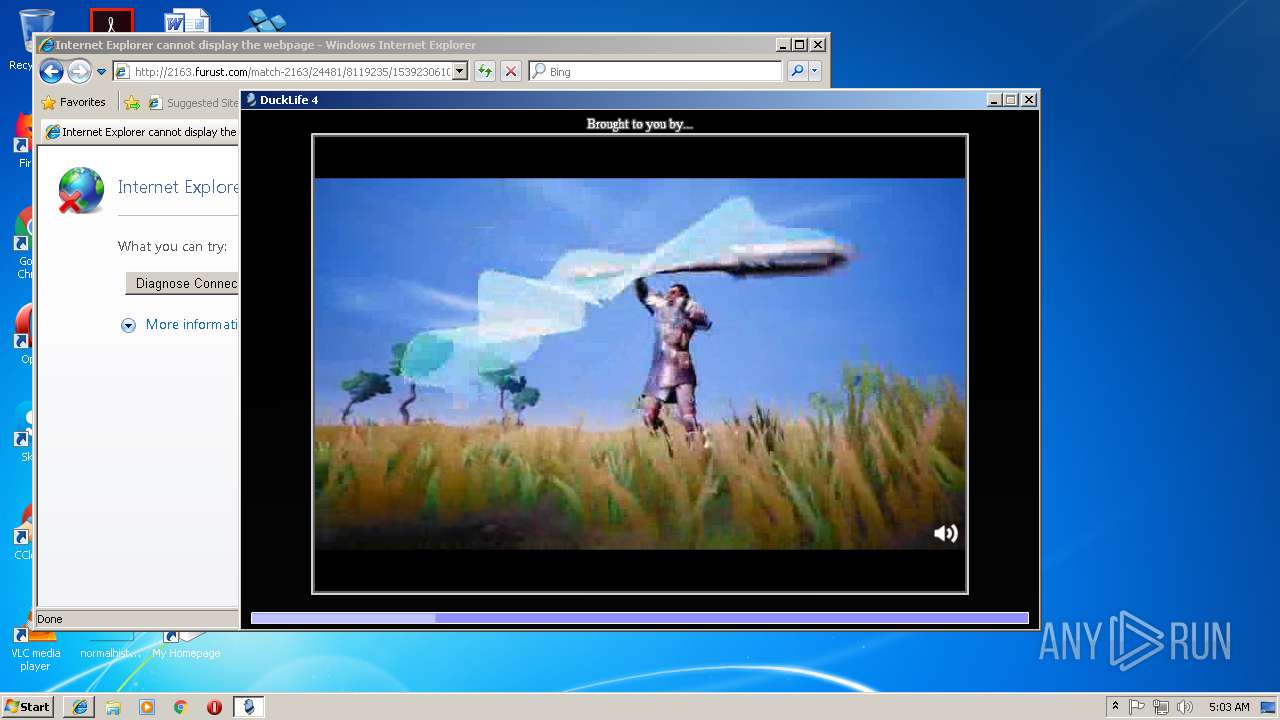Click the 'Done' status bar text
Screen dimensions: 1280x720
click(x=50, y=619)
